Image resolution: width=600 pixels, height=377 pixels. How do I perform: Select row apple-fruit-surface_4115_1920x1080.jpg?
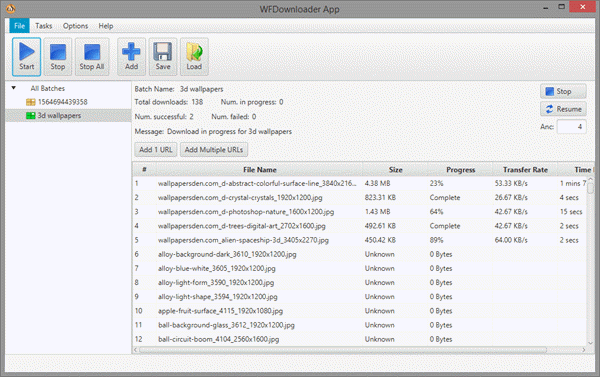coord(360,311)
